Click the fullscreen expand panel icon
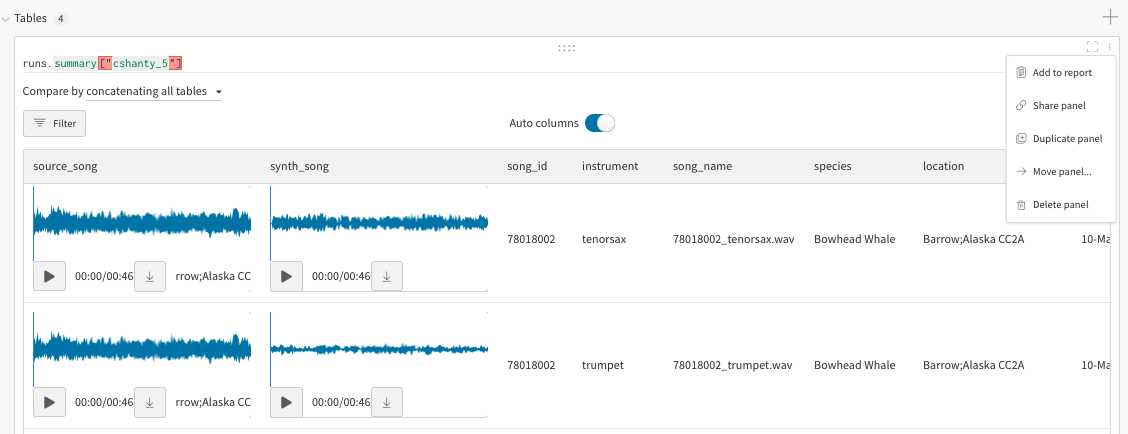The width and height of the screenshot is (1128, 434). 1092,46
